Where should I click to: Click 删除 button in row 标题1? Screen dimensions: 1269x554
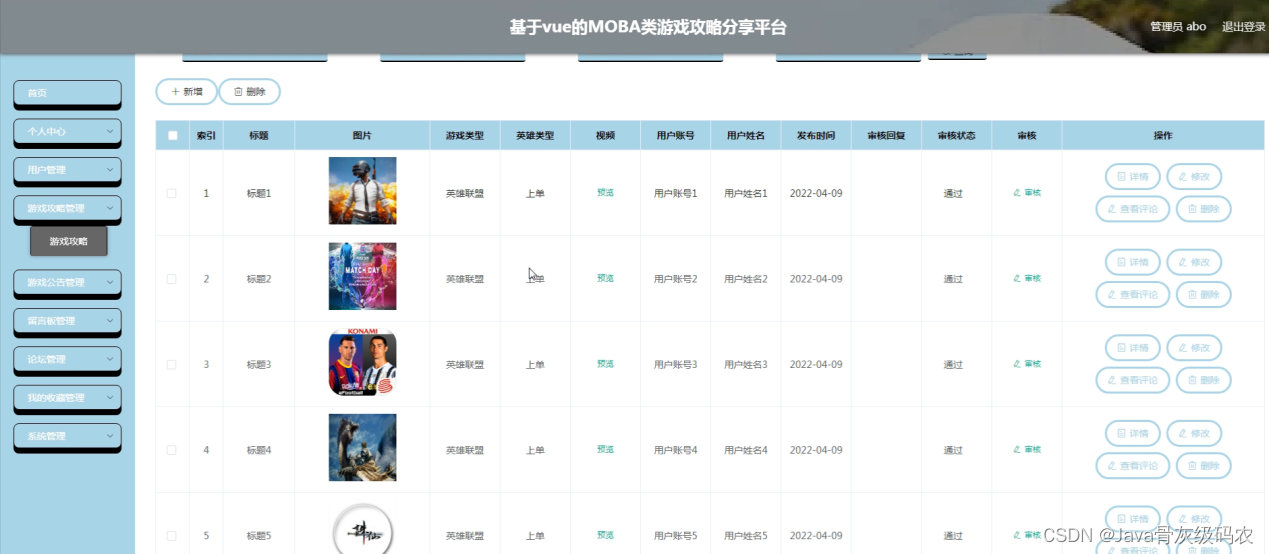1203,209
